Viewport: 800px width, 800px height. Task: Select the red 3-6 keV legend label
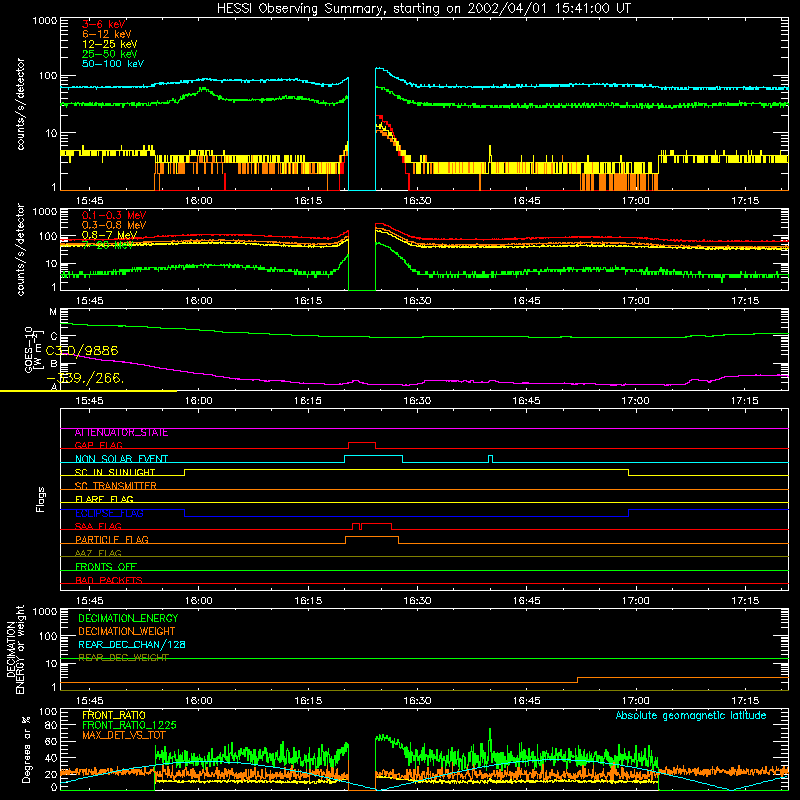(104, 24)
